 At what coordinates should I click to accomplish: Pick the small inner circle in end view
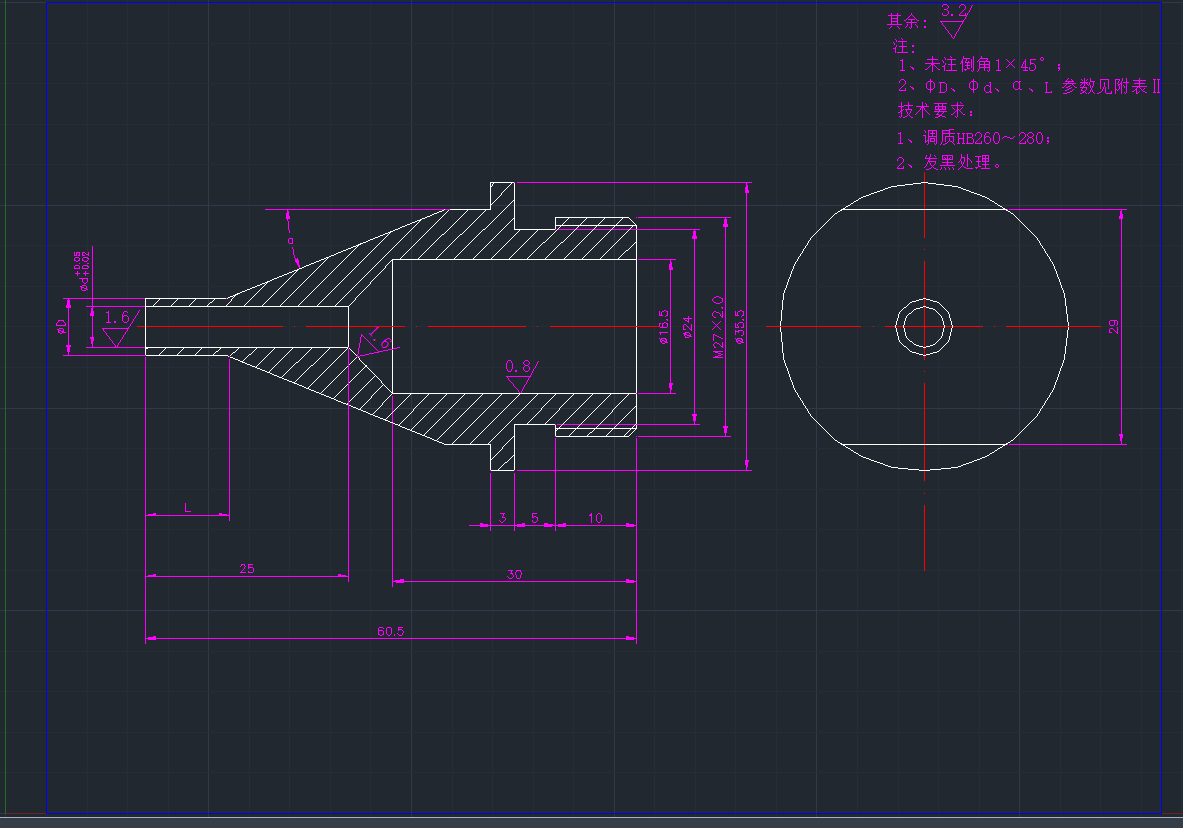coord(924,327)
